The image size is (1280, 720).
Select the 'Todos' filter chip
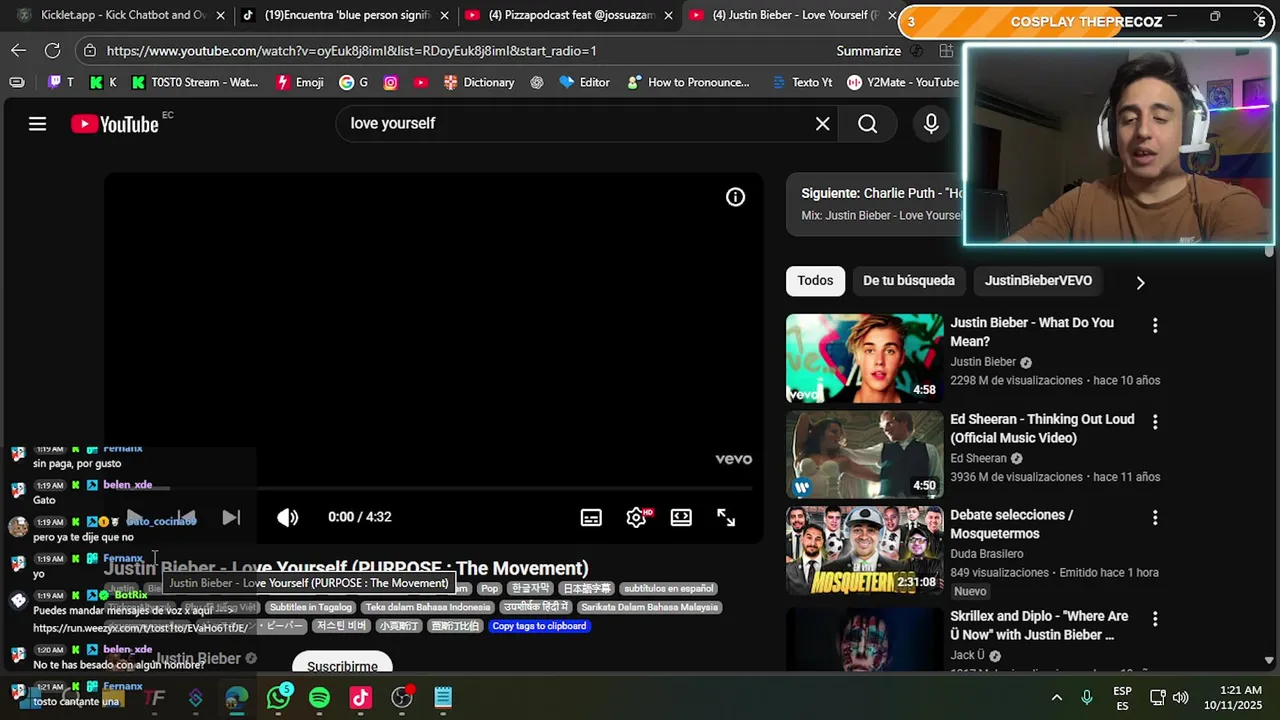(815, 281)
